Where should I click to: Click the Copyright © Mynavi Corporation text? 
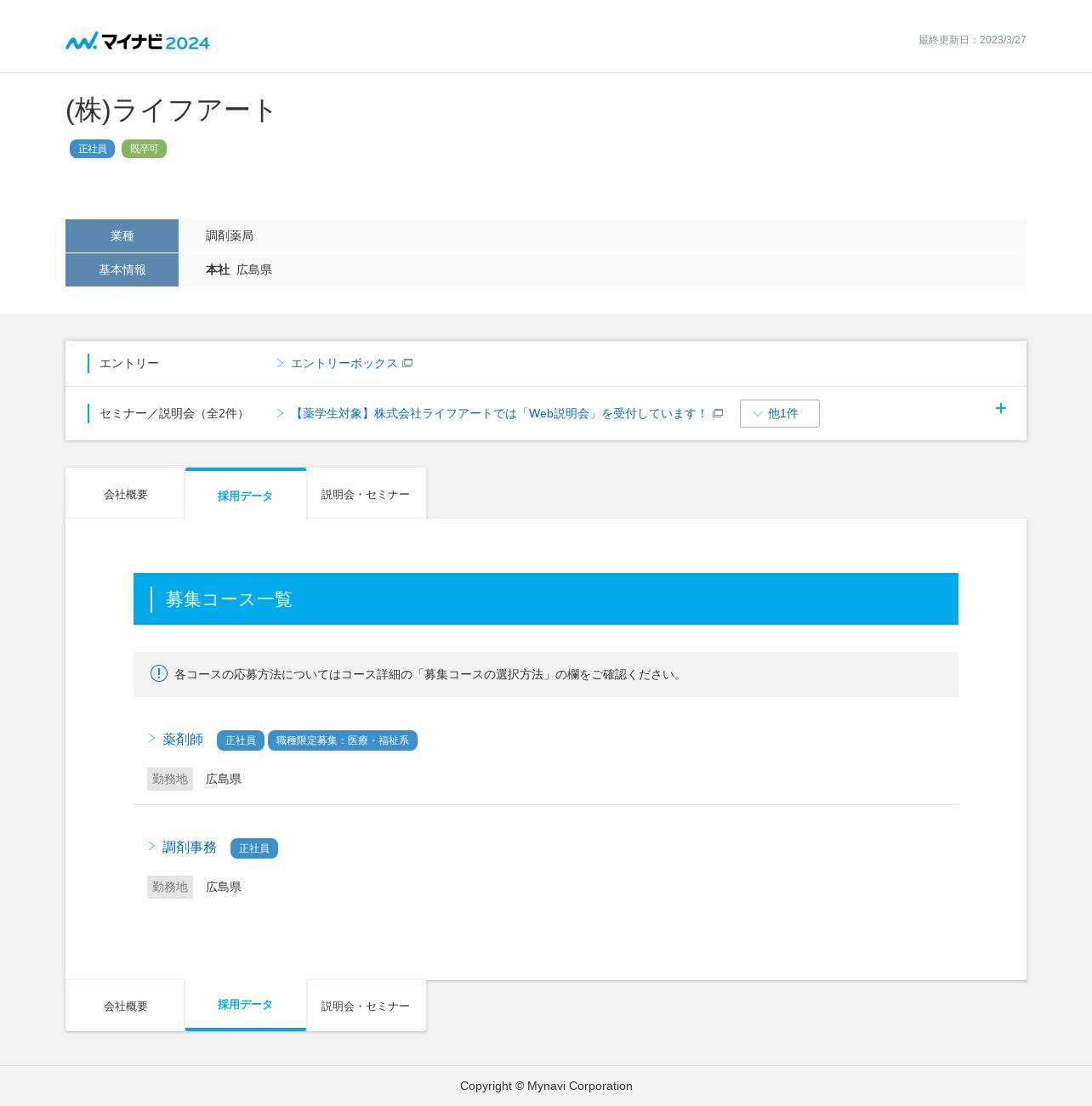pos(546,1086)
